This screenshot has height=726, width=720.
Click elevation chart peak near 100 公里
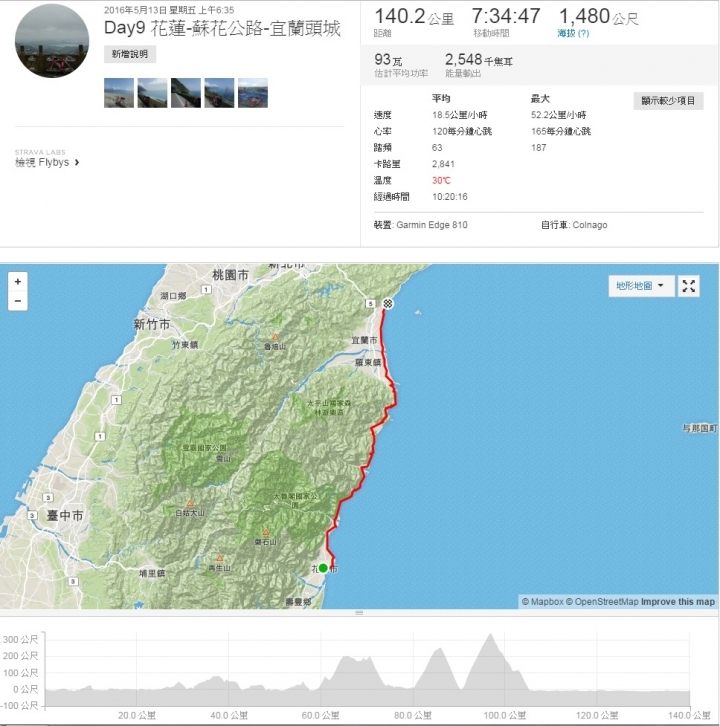(x=490, y=635)
